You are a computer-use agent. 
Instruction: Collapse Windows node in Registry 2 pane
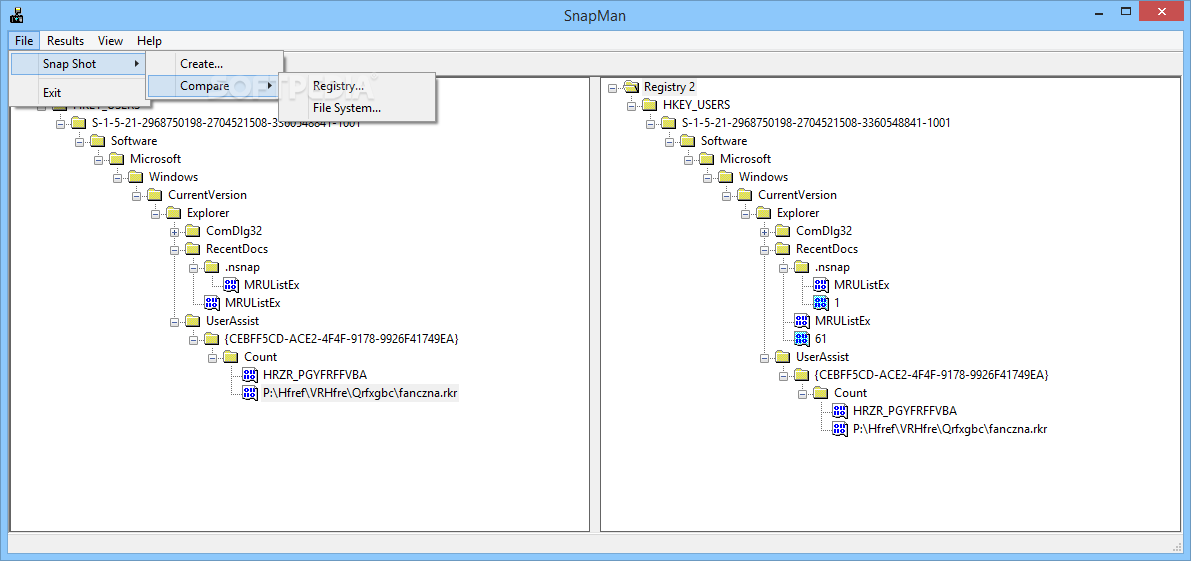[707, 177]
